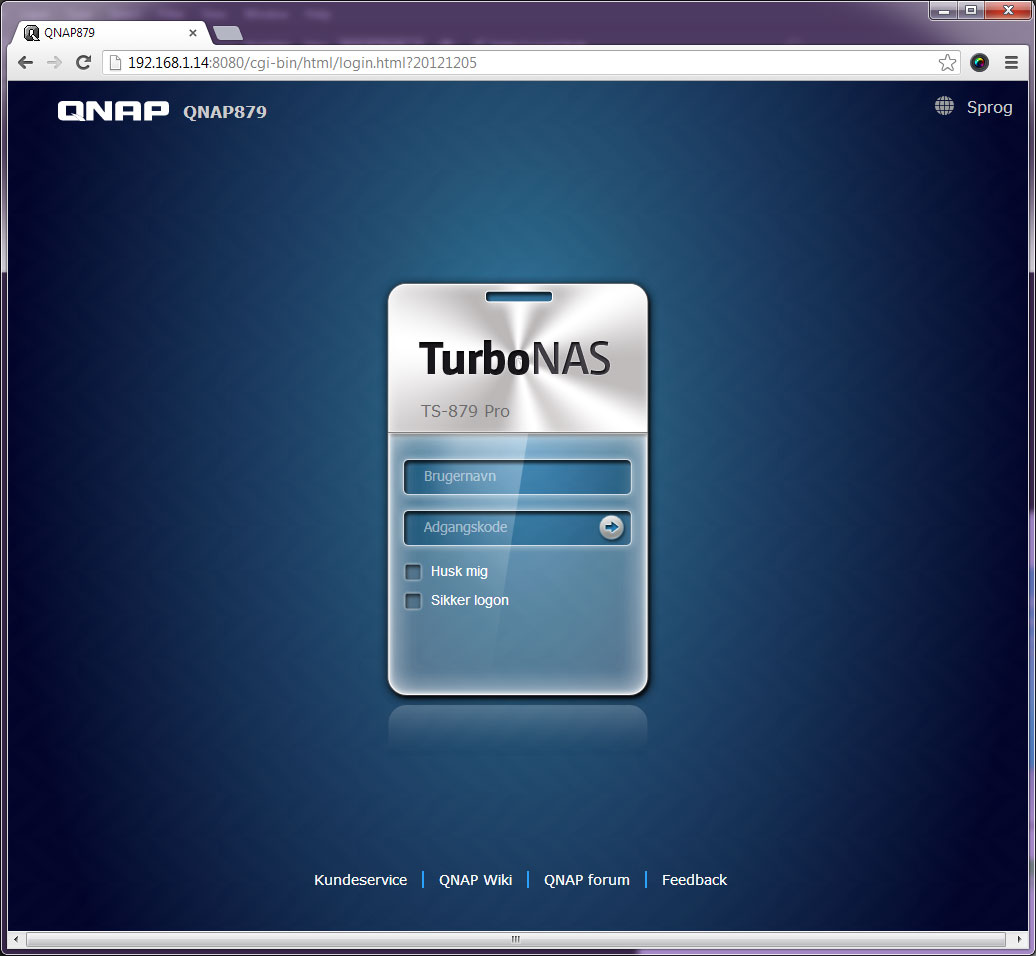Focus the Brugernavn input field
The image size is (1036, 956).
tap(517, 476)
